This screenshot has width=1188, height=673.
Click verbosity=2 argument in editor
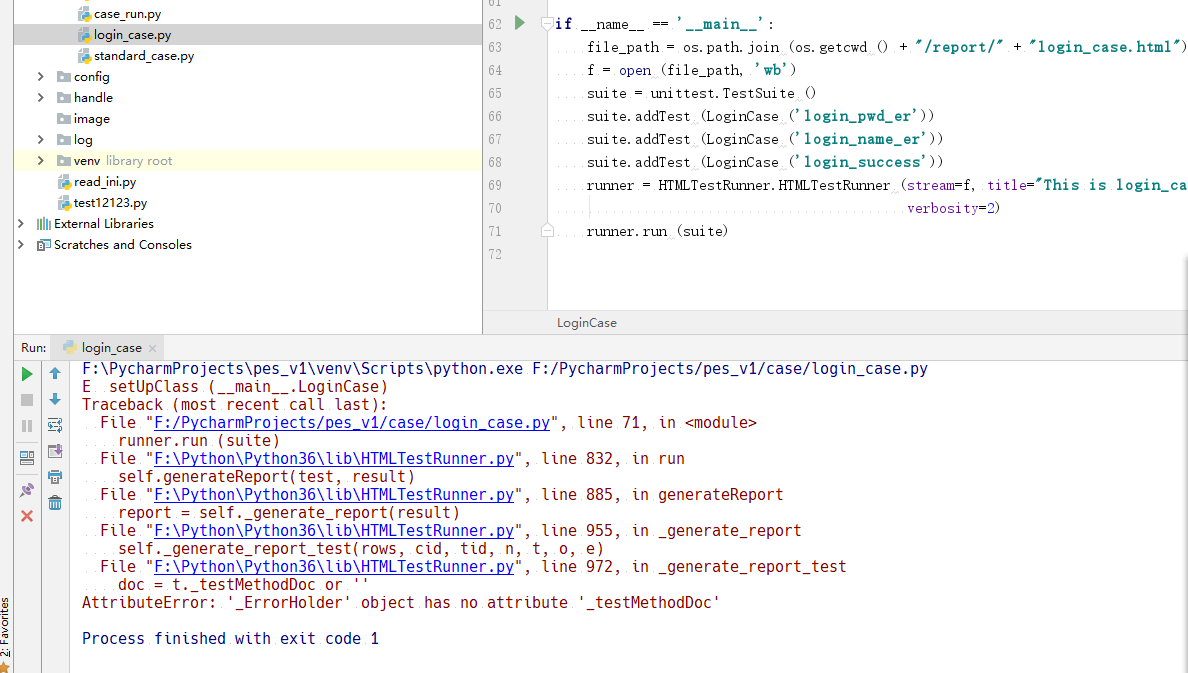[953, 208]
